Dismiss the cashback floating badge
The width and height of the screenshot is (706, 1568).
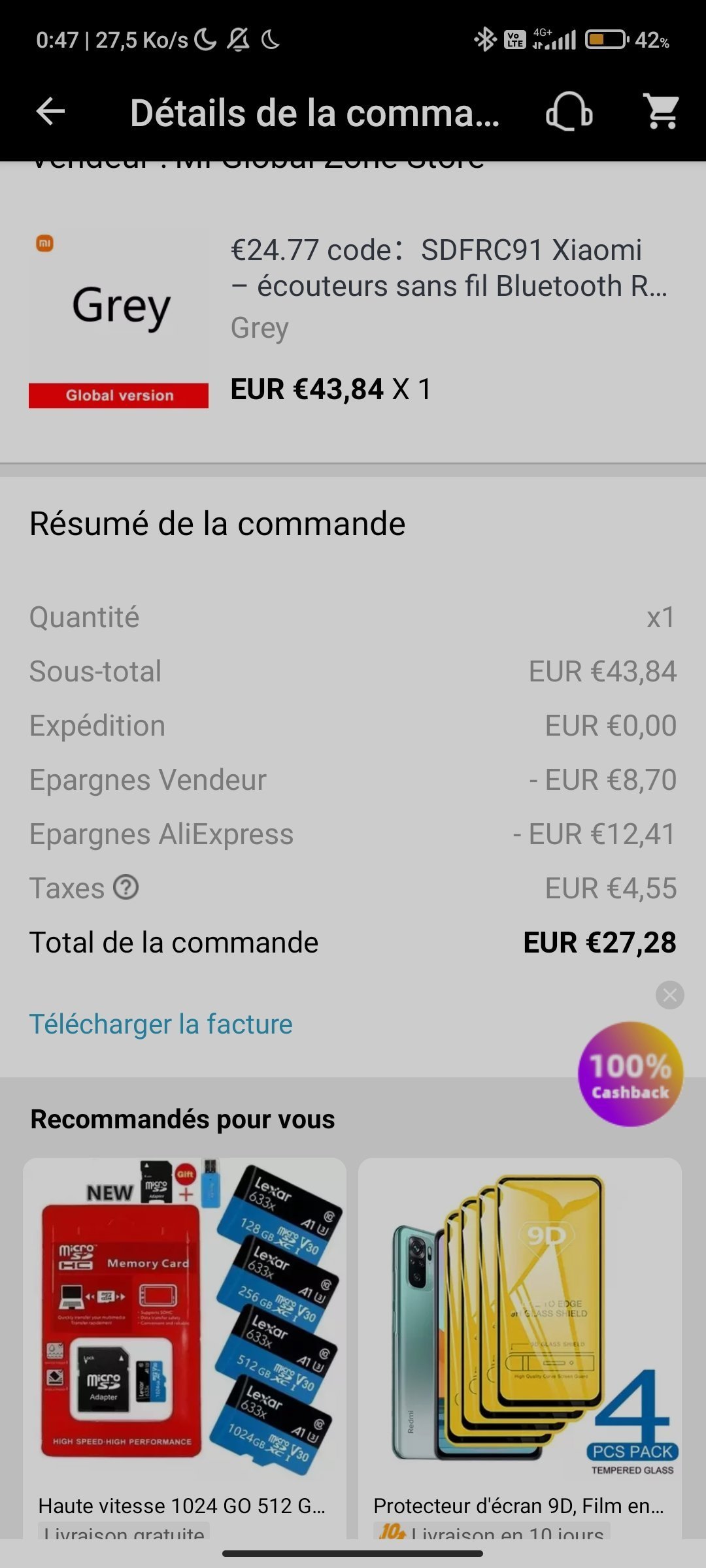(670, 995)
